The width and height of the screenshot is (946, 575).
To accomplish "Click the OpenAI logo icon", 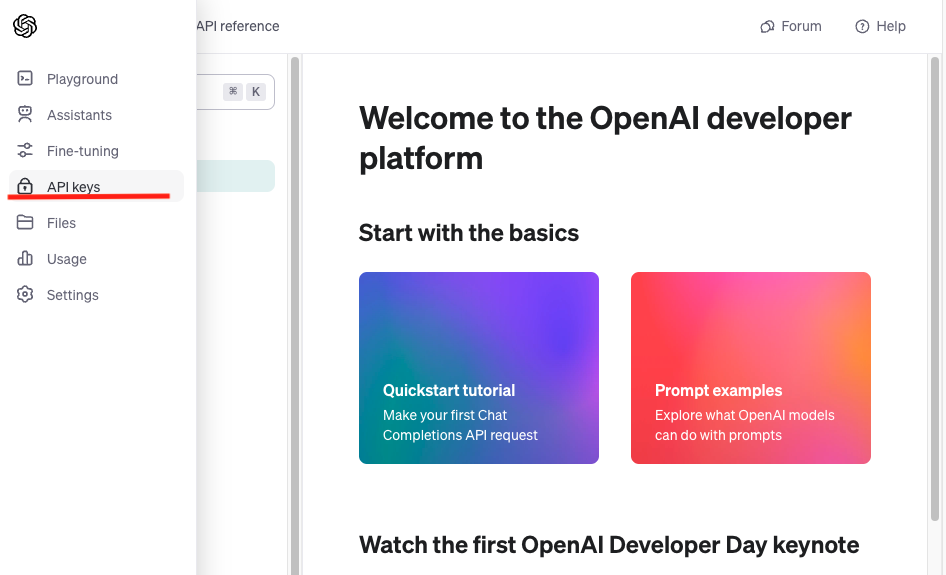I will point(25,26).
